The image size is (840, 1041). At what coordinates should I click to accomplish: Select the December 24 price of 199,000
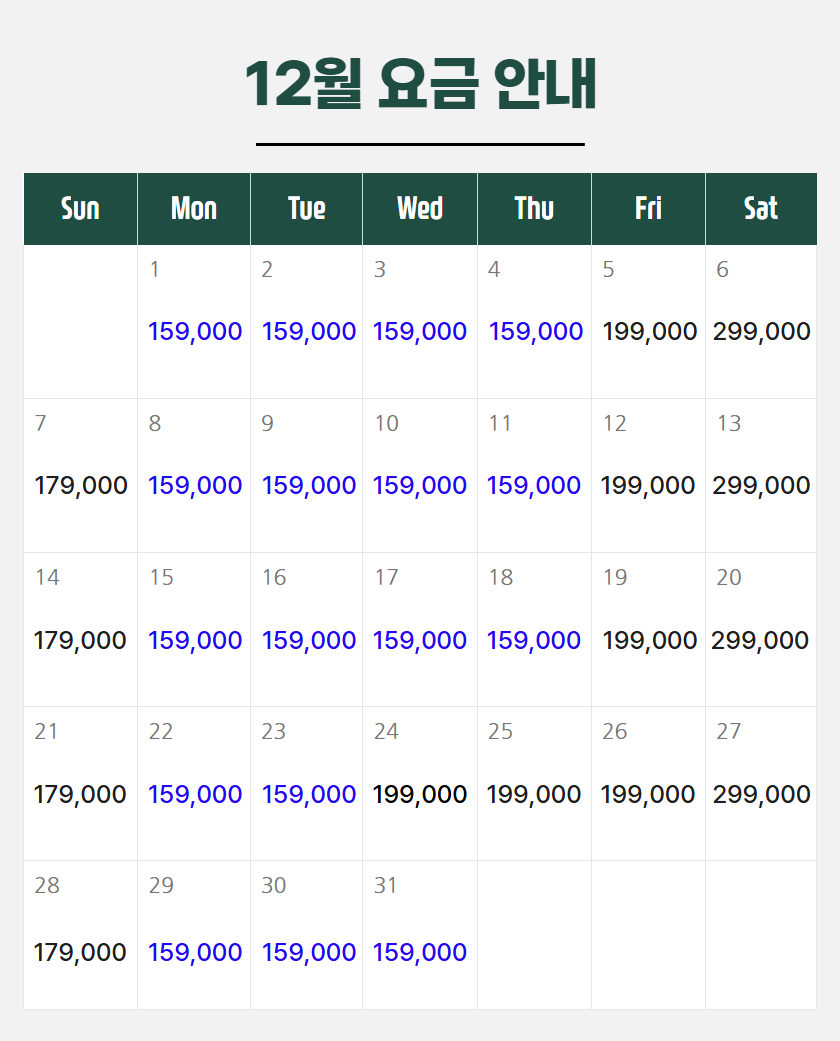click(x=420, y=795)
